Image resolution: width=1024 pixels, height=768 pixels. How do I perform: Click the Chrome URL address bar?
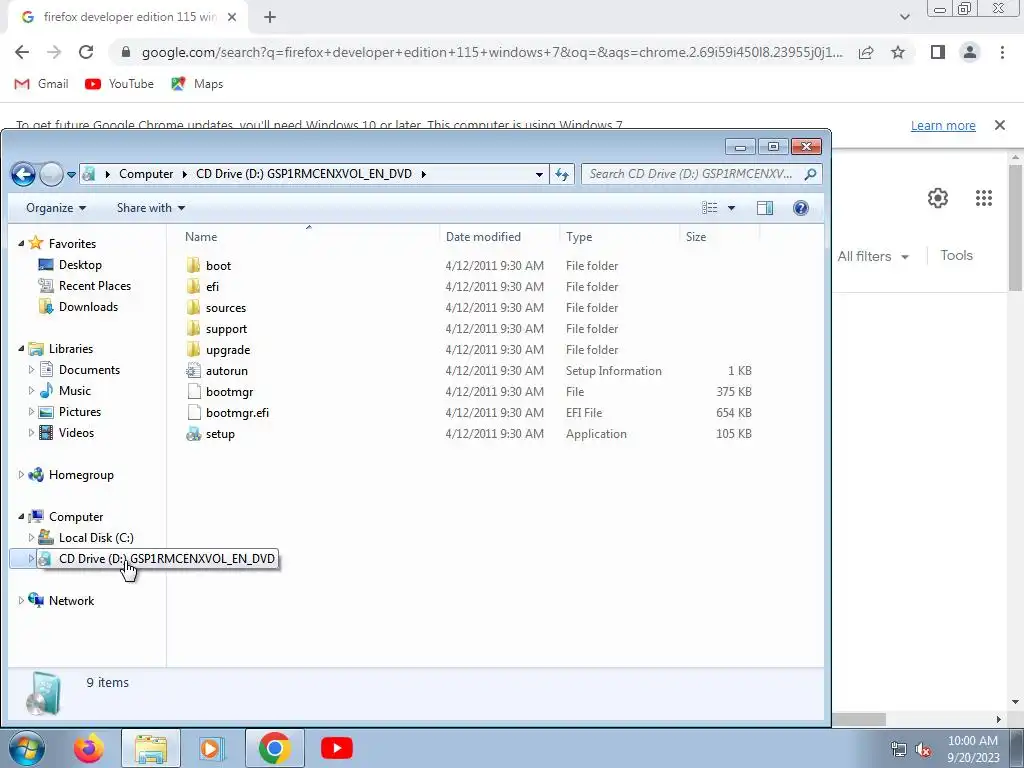click(x=491, y=52)
